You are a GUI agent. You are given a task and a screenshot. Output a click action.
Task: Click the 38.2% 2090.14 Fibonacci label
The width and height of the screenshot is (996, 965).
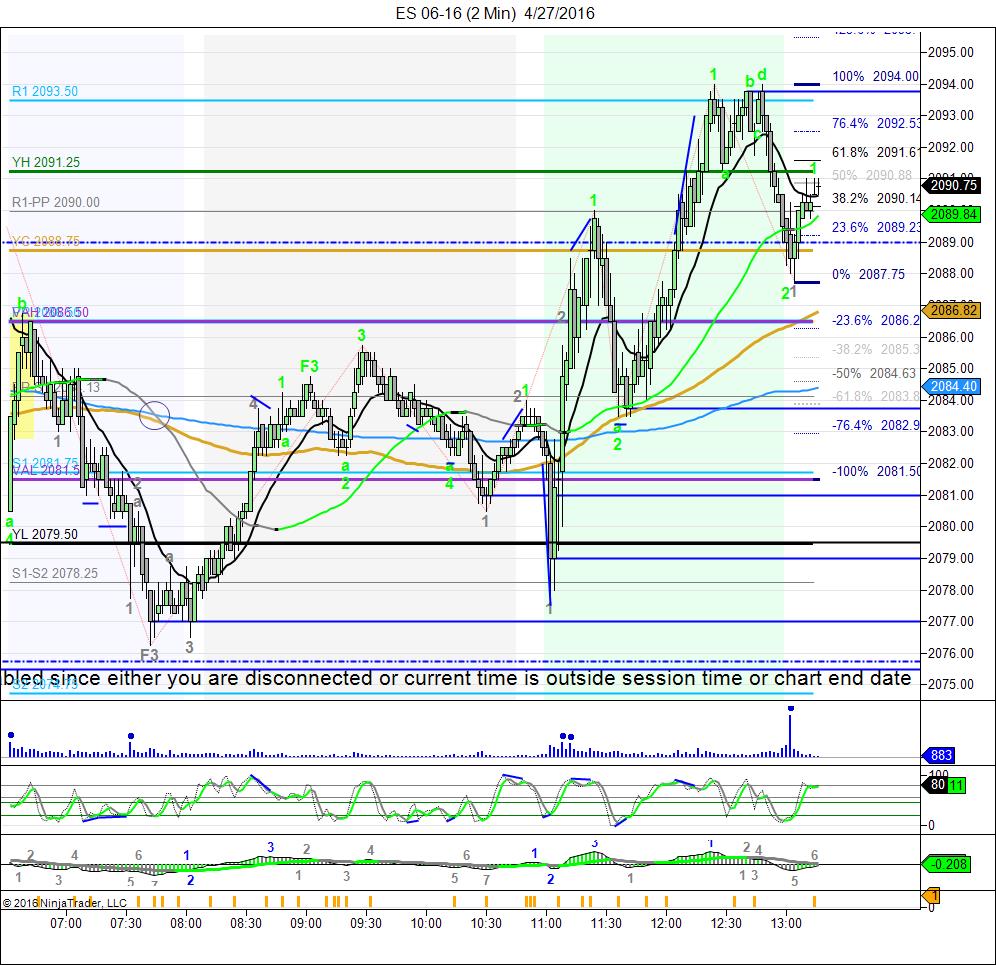pos(876,199)
